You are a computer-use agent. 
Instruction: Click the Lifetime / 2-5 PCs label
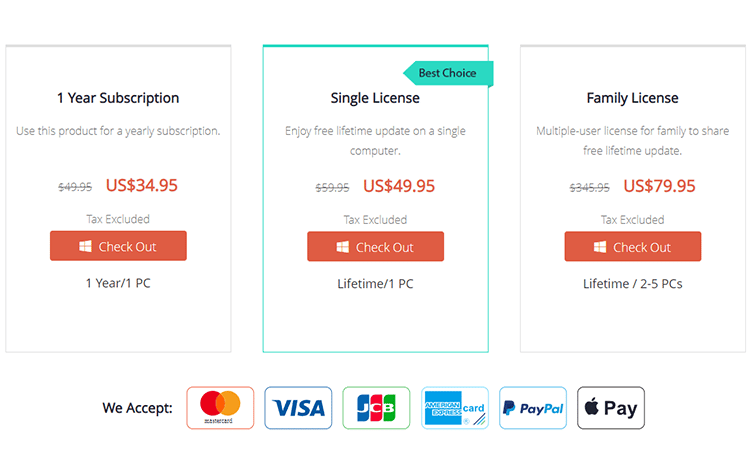(x=633, y=284)
